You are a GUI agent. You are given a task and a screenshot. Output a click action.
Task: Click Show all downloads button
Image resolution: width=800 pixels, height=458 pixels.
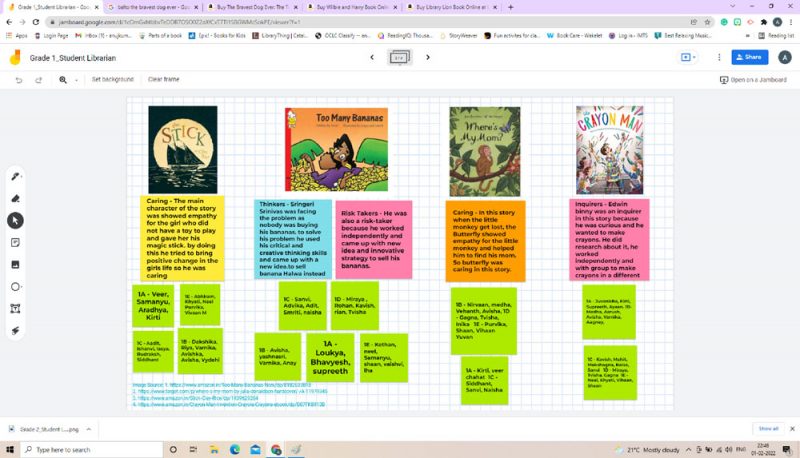point(768,429)
